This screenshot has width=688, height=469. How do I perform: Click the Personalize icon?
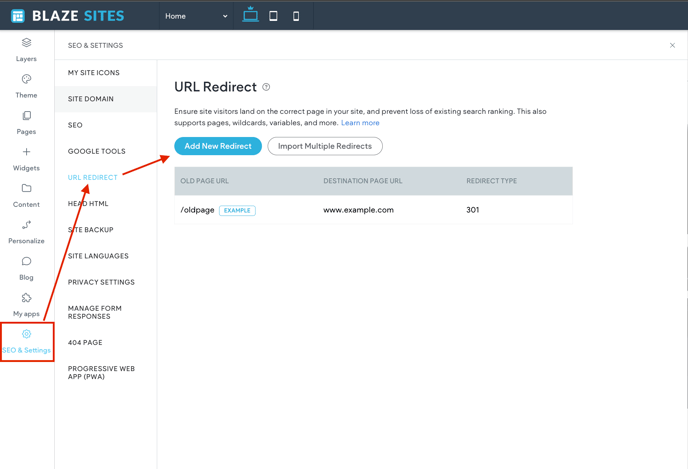point(26,225)
